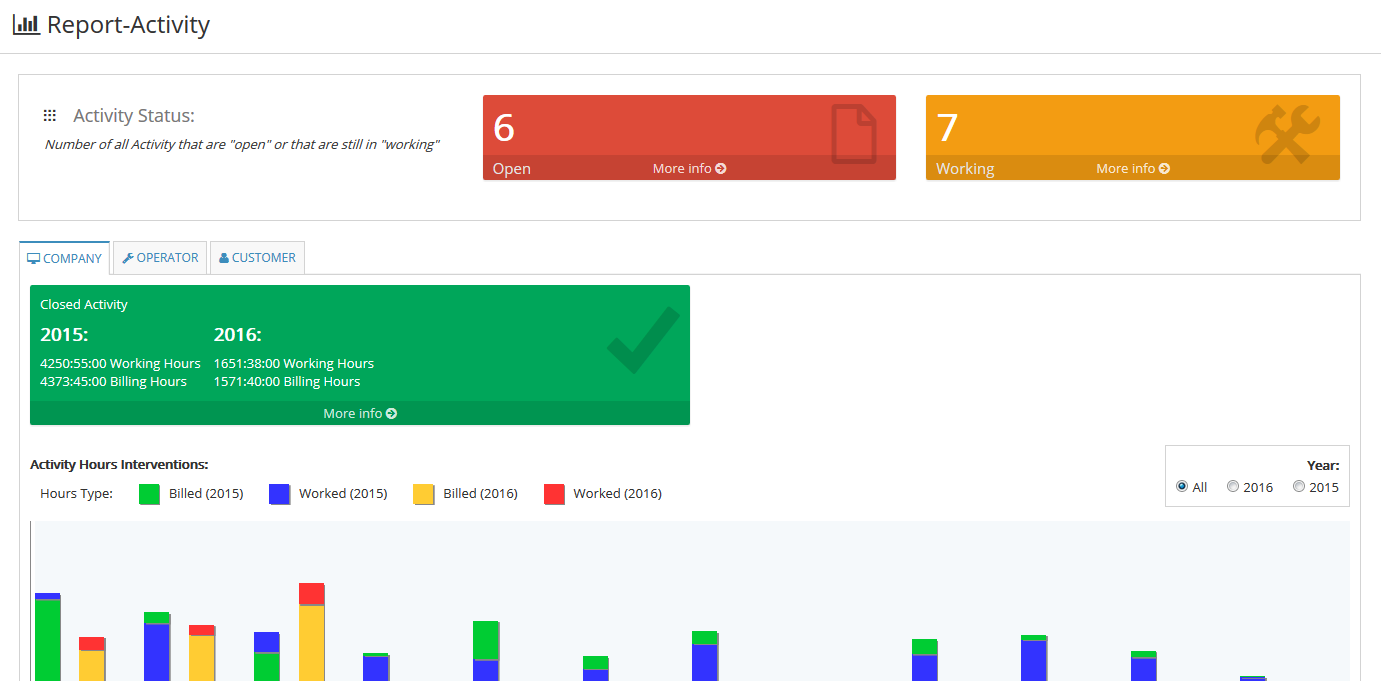
Task: Click the yellow Billed (2016) legend swatch
Action: 424,494
